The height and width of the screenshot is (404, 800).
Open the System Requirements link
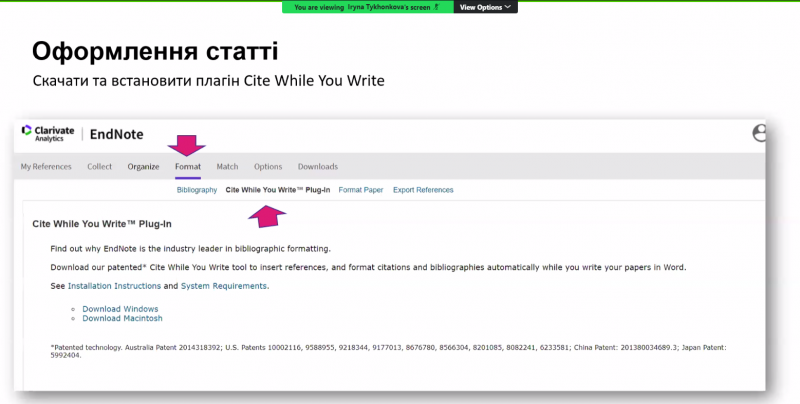coord(223,286)
